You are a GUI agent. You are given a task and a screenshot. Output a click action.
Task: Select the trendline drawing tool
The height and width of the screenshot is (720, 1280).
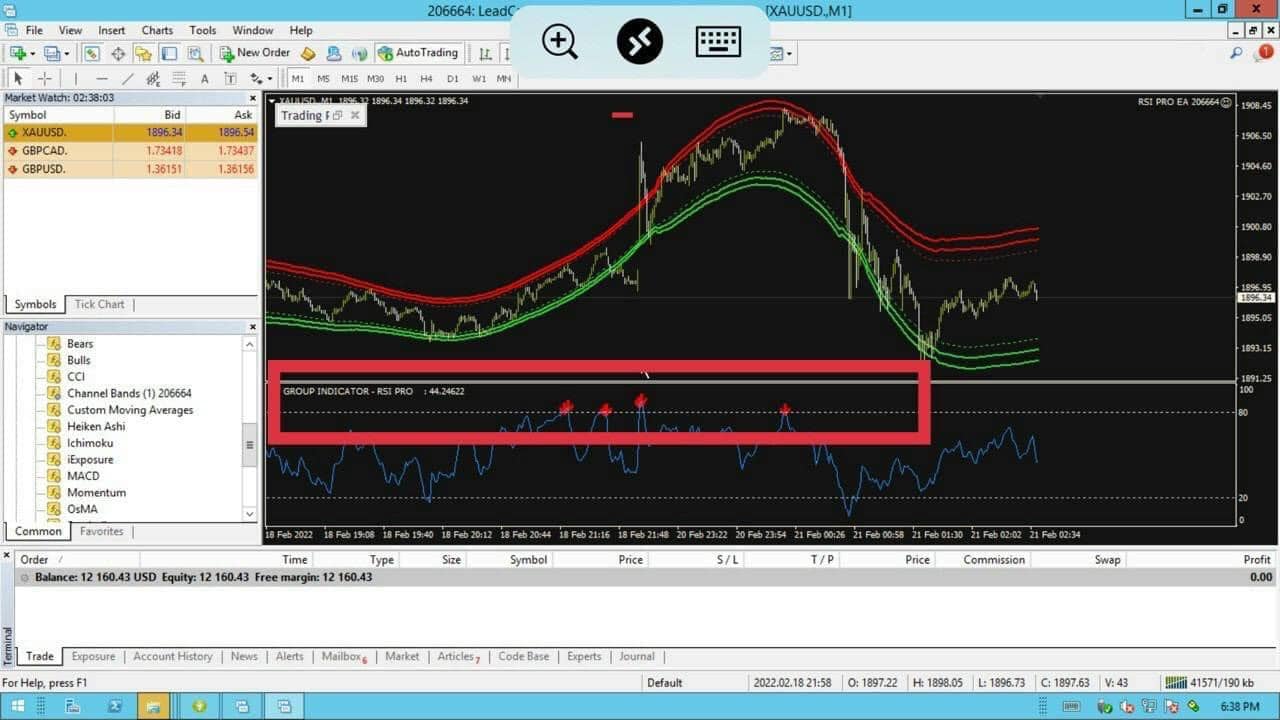(127, 78)
